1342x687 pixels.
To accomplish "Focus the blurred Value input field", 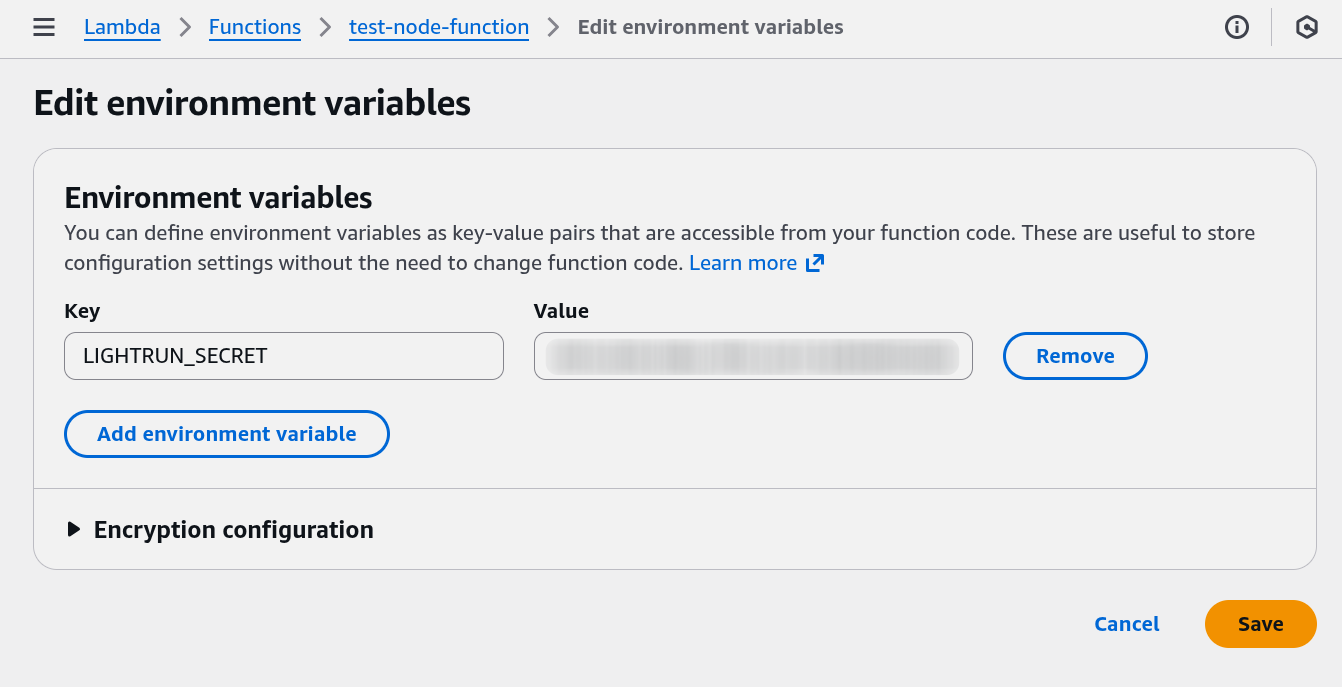I will pyautogui.click(x=753, y=356).
